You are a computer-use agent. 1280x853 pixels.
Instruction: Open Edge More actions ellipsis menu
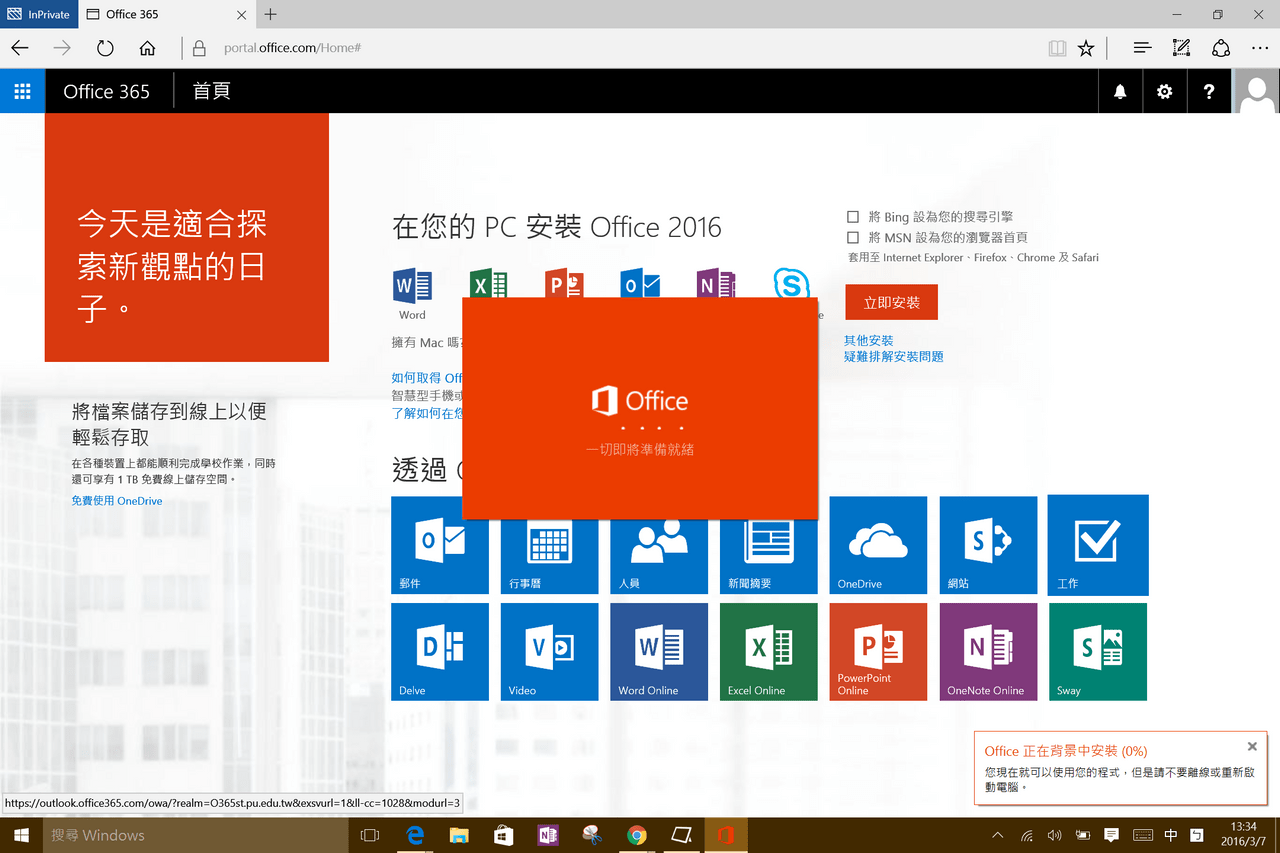pyautogui.click(x=1260, y=48)
